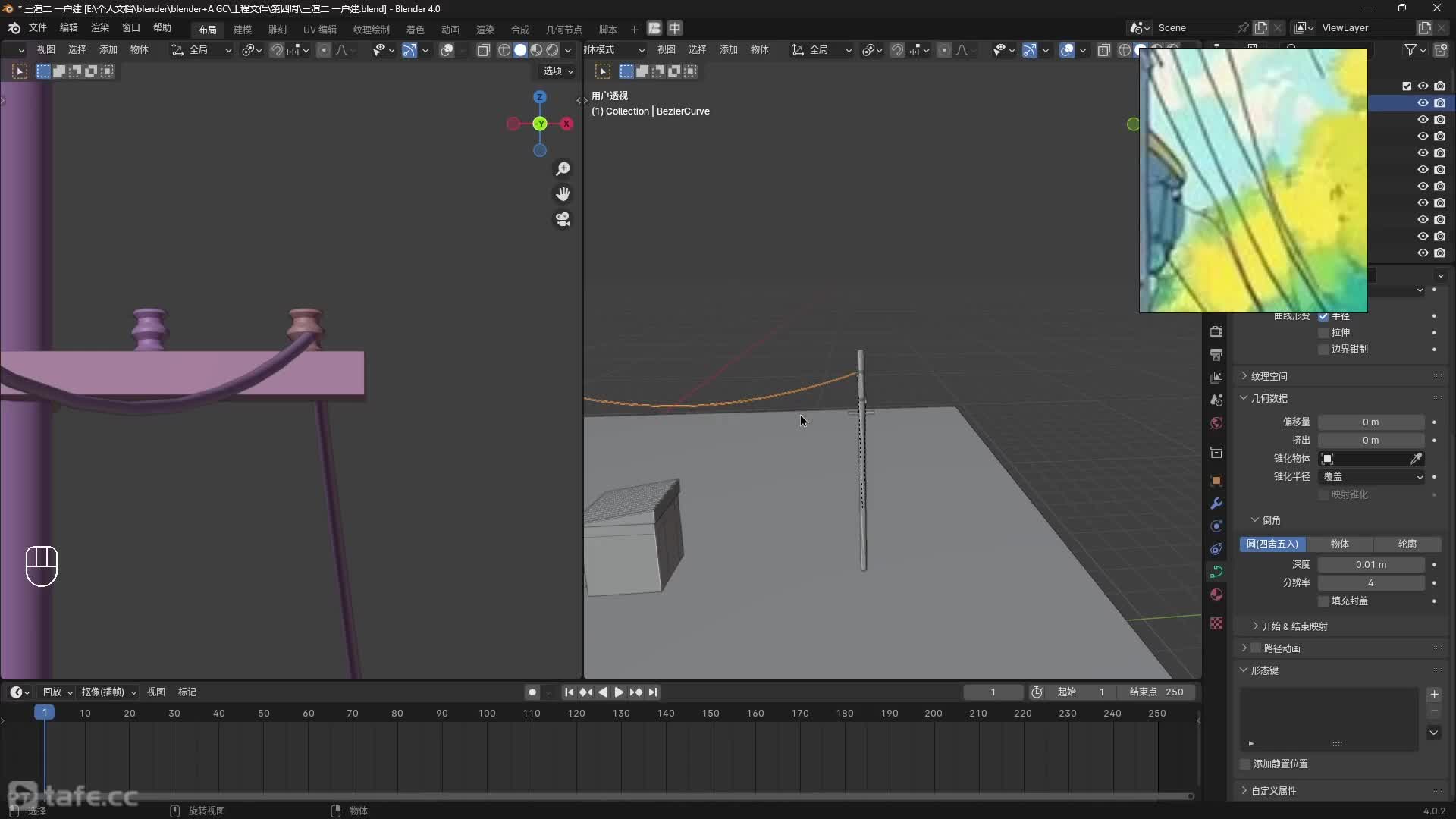Open the View Layer properties tab icon
Image resolution: width=1456 pixels, height=819 pixels.
(x=1216, y=377)
